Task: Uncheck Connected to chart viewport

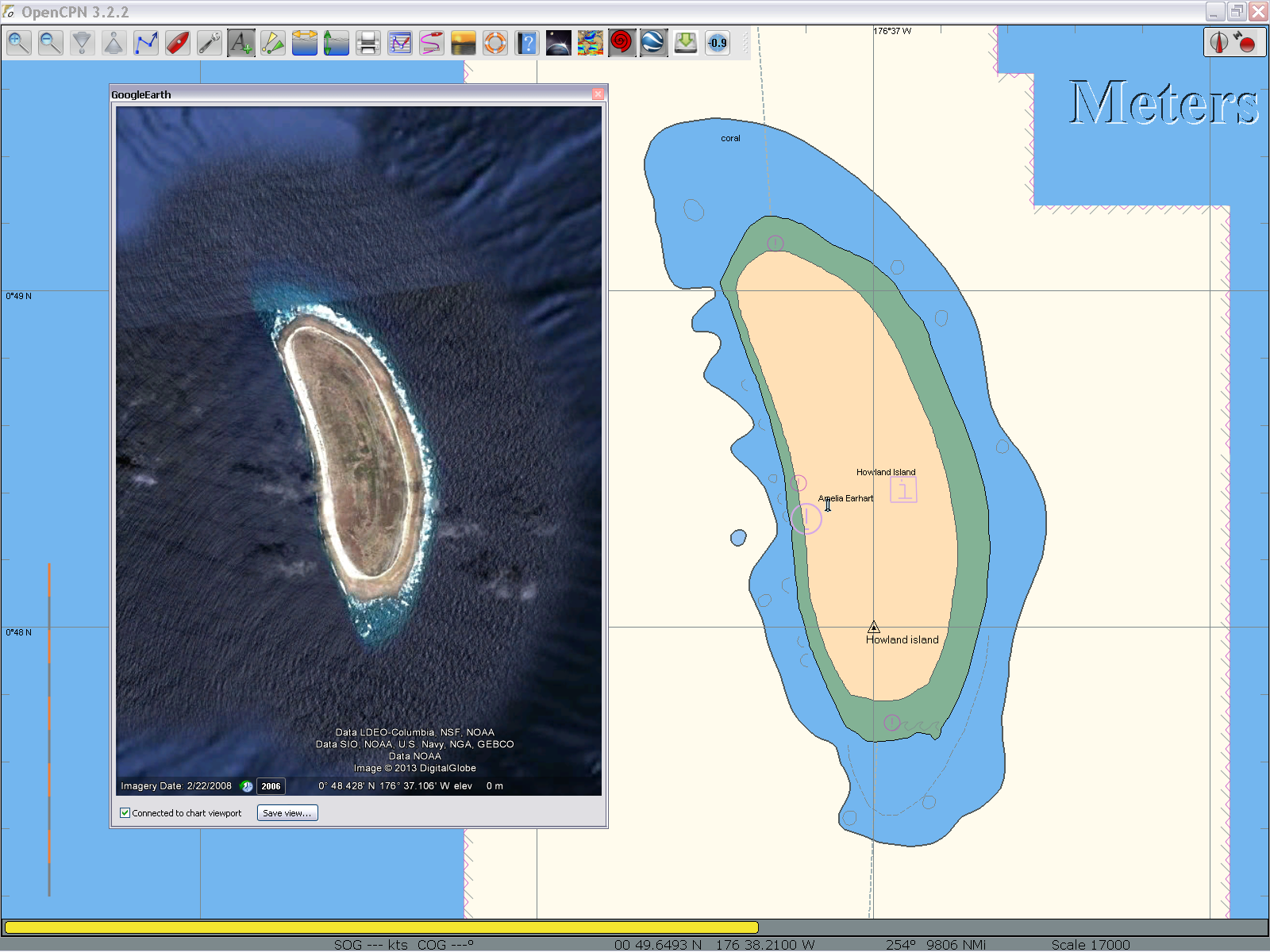Action: (125, 813)
